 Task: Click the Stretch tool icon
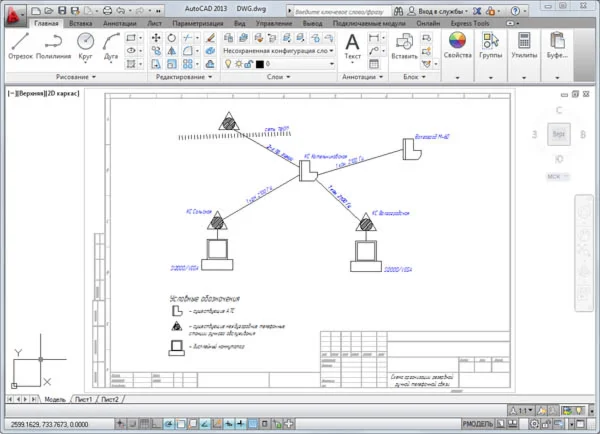(x=156, y=64)
